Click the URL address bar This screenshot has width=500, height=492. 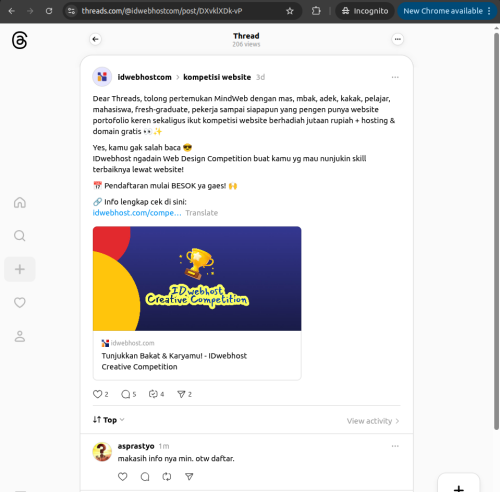(182, 11)
